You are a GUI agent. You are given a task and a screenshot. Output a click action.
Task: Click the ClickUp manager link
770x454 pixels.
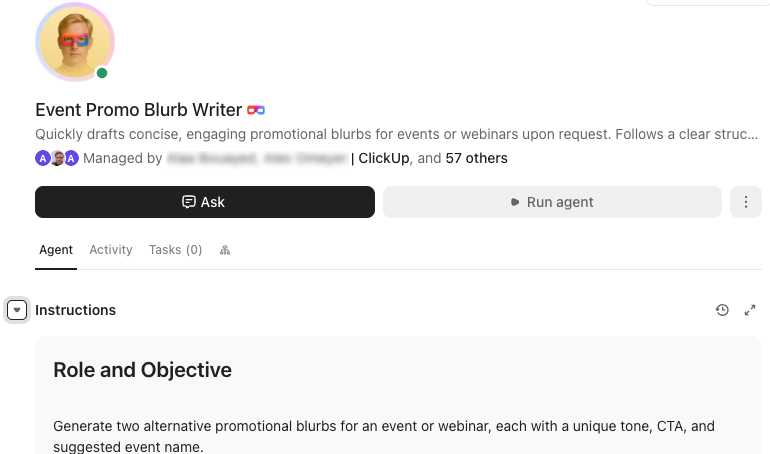point(384,158)
